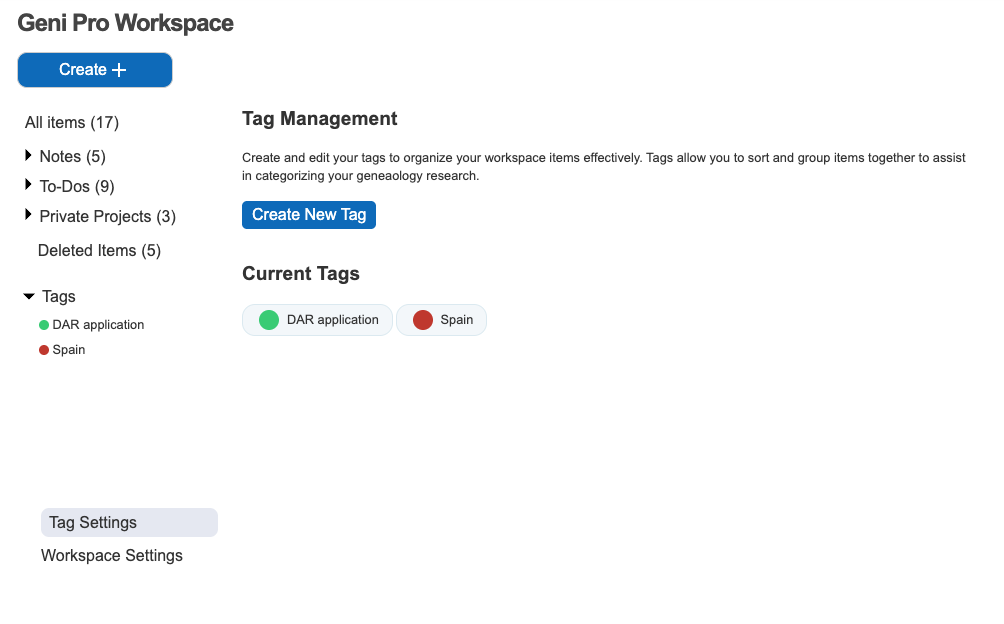Click the Create button

94,69
